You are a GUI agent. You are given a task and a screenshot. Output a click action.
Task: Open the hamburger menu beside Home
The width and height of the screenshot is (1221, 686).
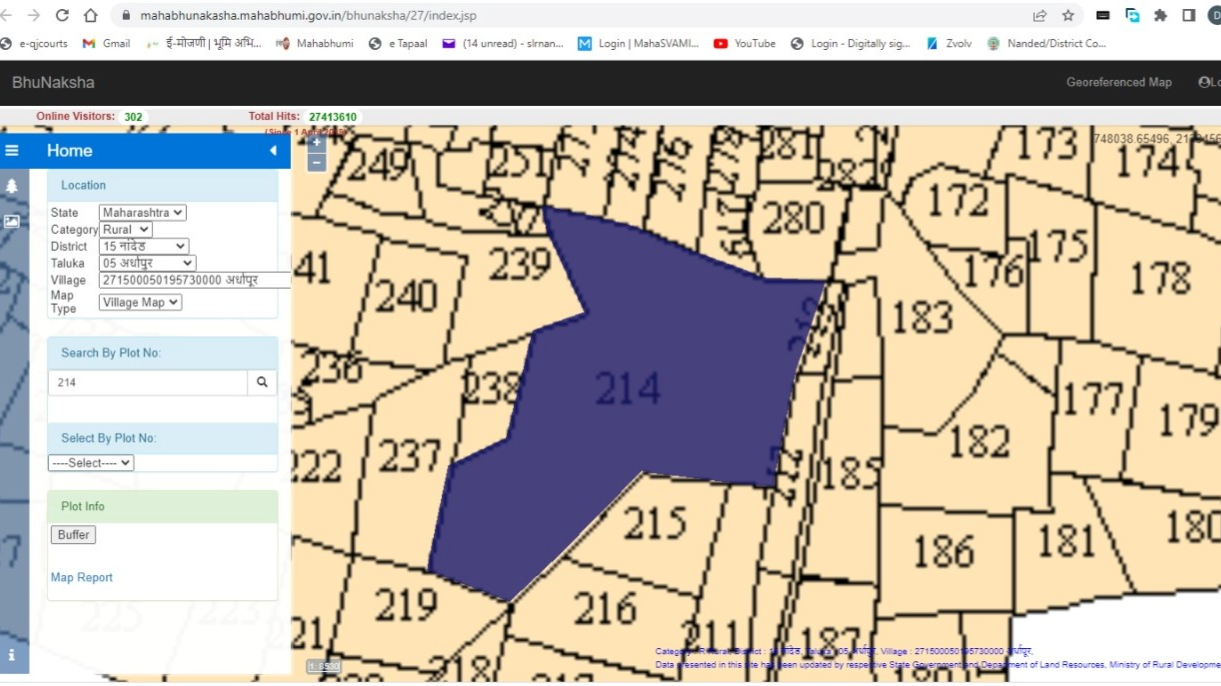click(12, 151)
